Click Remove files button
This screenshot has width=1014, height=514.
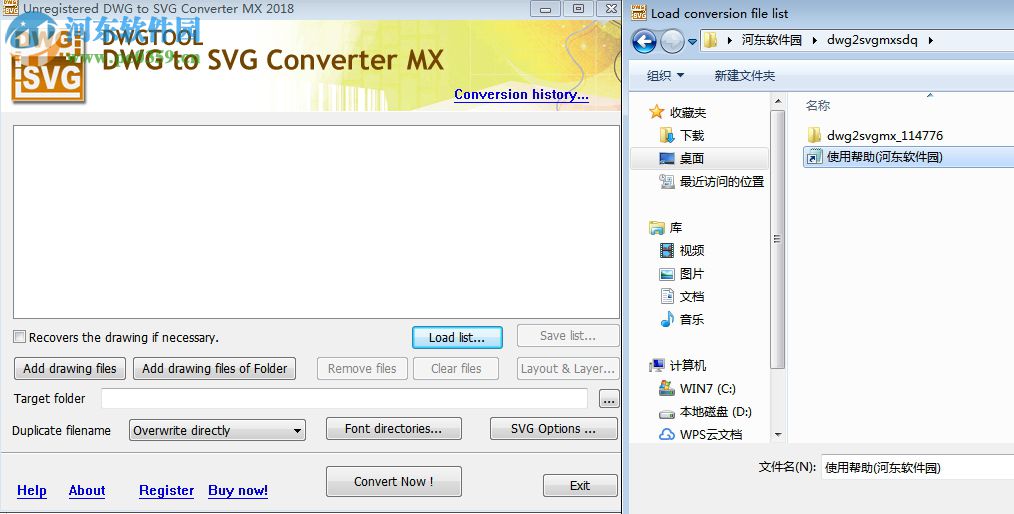coord(362,369)
